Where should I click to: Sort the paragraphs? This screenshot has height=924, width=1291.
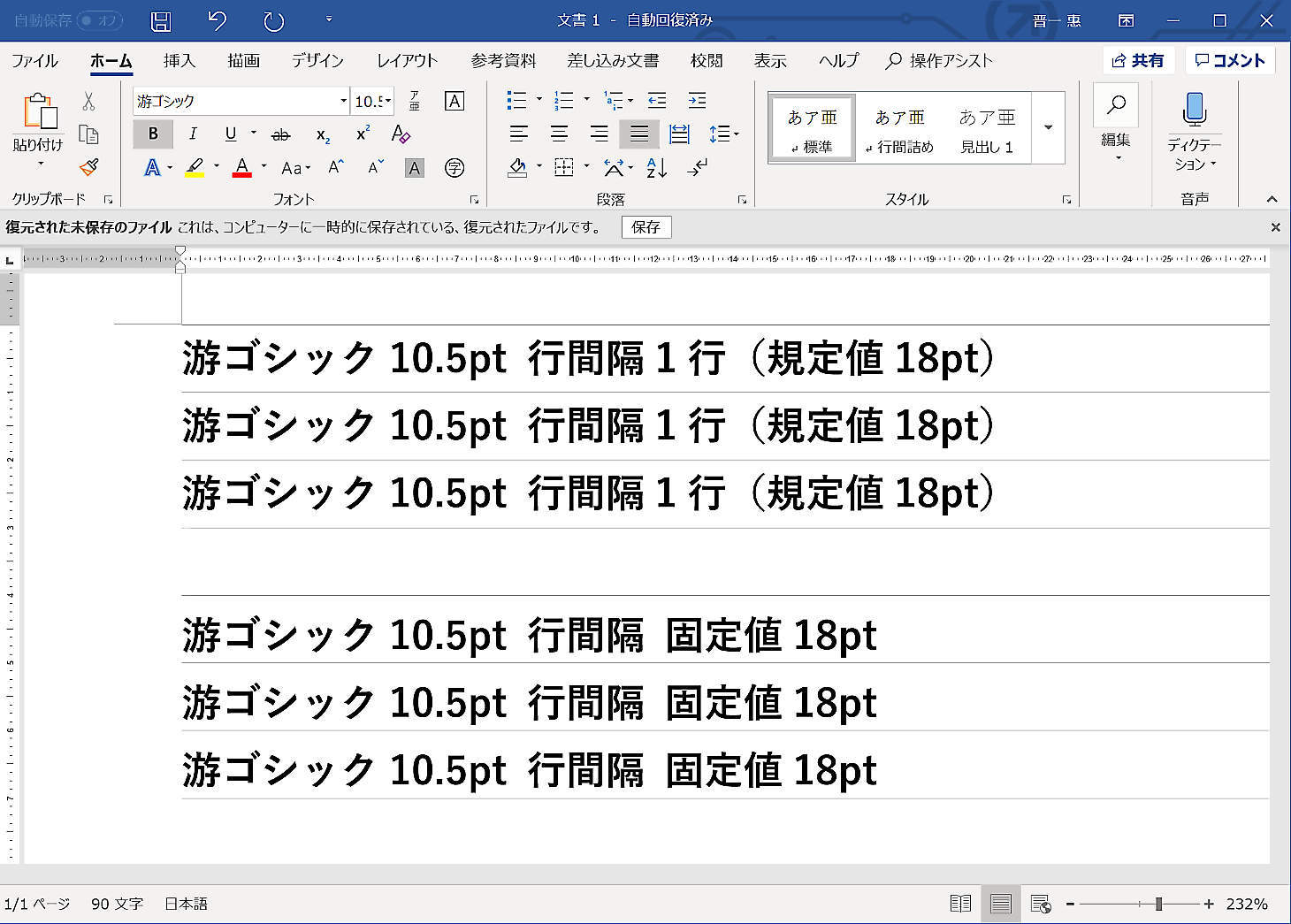point(657,167)
